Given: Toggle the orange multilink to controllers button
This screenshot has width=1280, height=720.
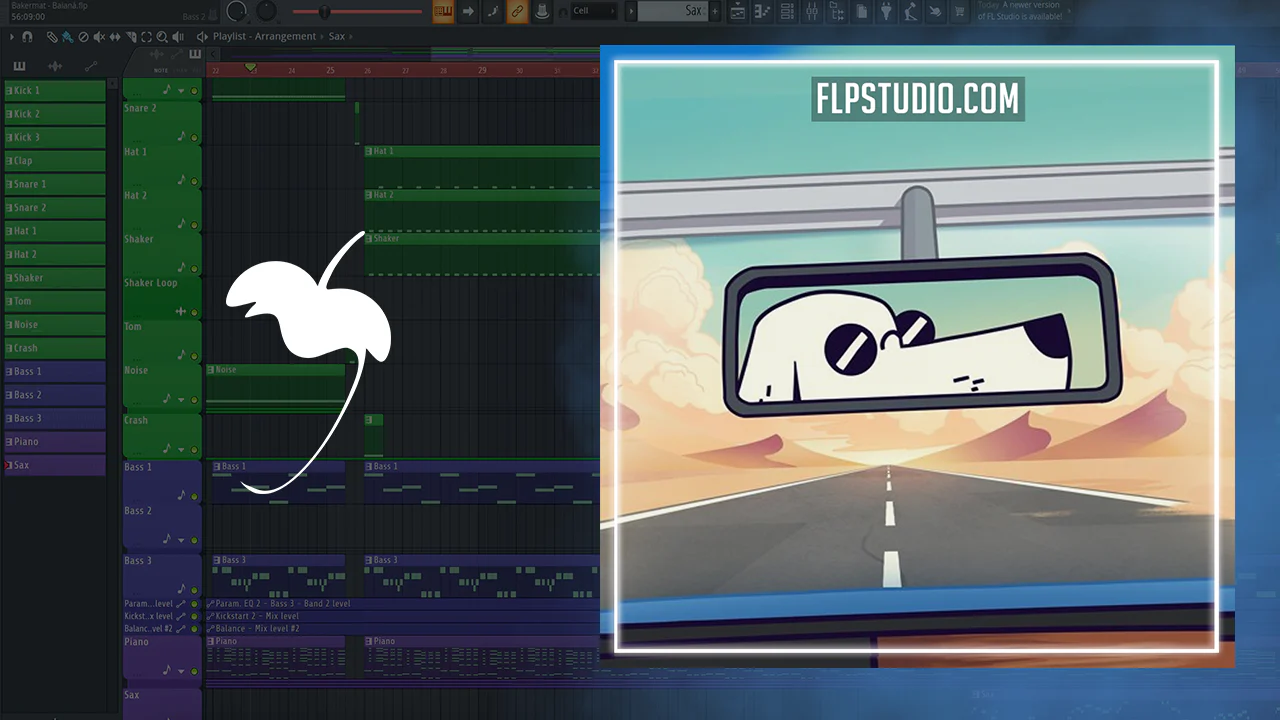Looking at the screenshot, I should tap(517, 12).
